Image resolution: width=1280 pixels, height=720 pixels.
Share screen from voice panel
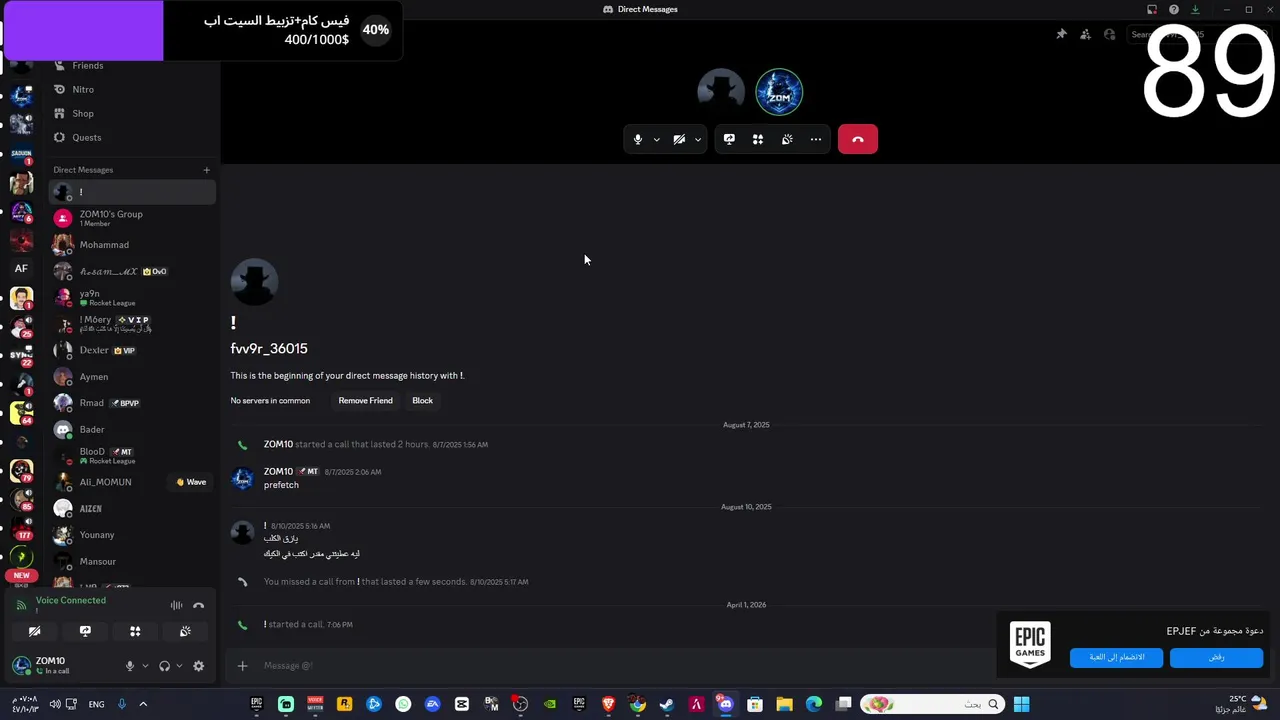point(85,631)
